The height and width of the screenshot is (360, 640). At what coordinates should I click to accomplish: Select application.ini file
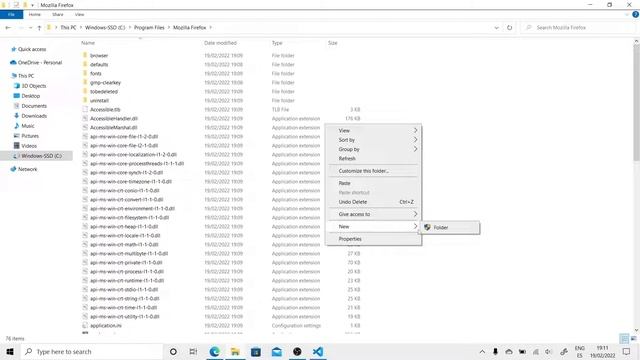point(106,326)
